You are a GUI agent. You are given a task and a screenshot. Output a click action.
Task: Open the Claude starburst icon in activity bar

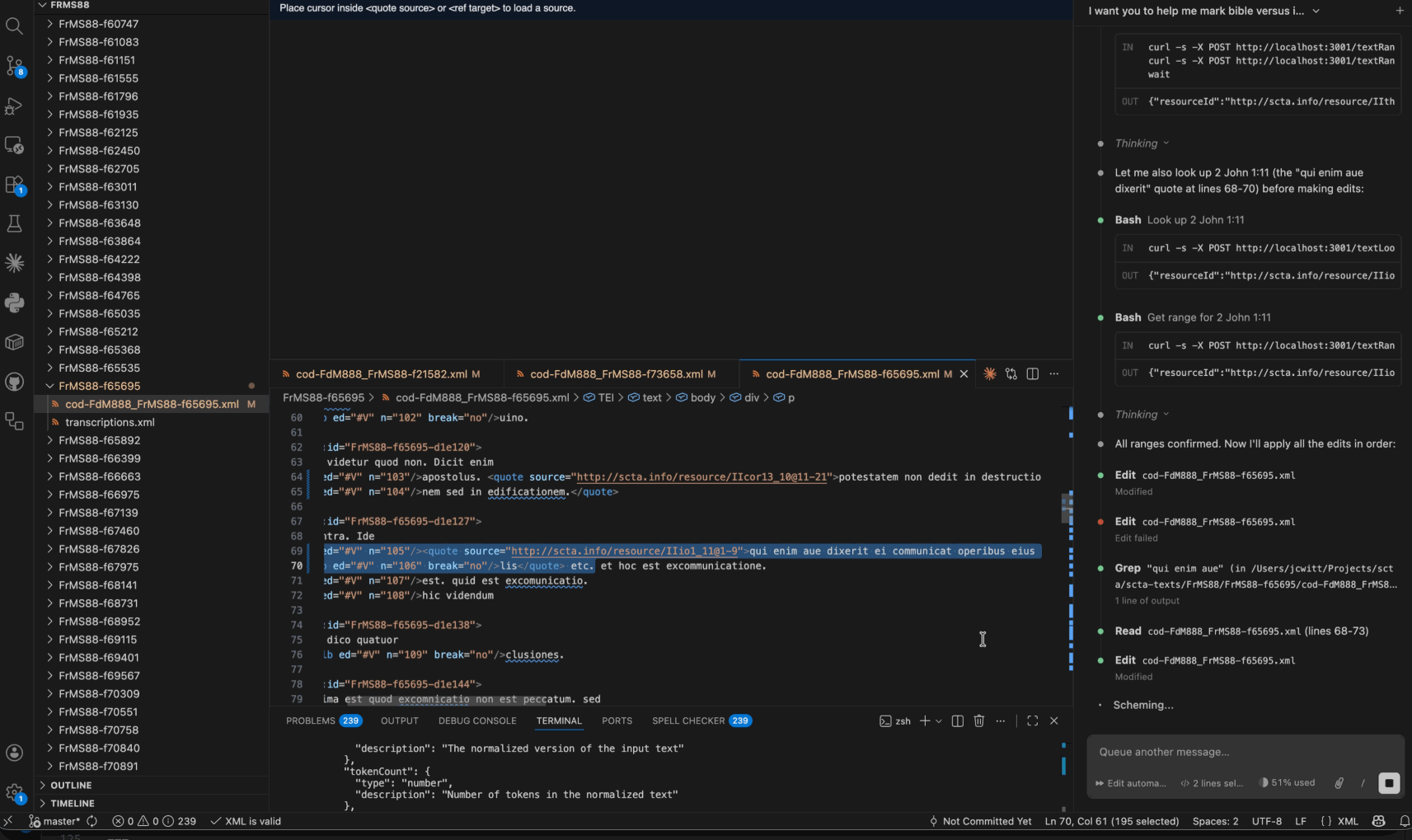(x=14, y=263)
